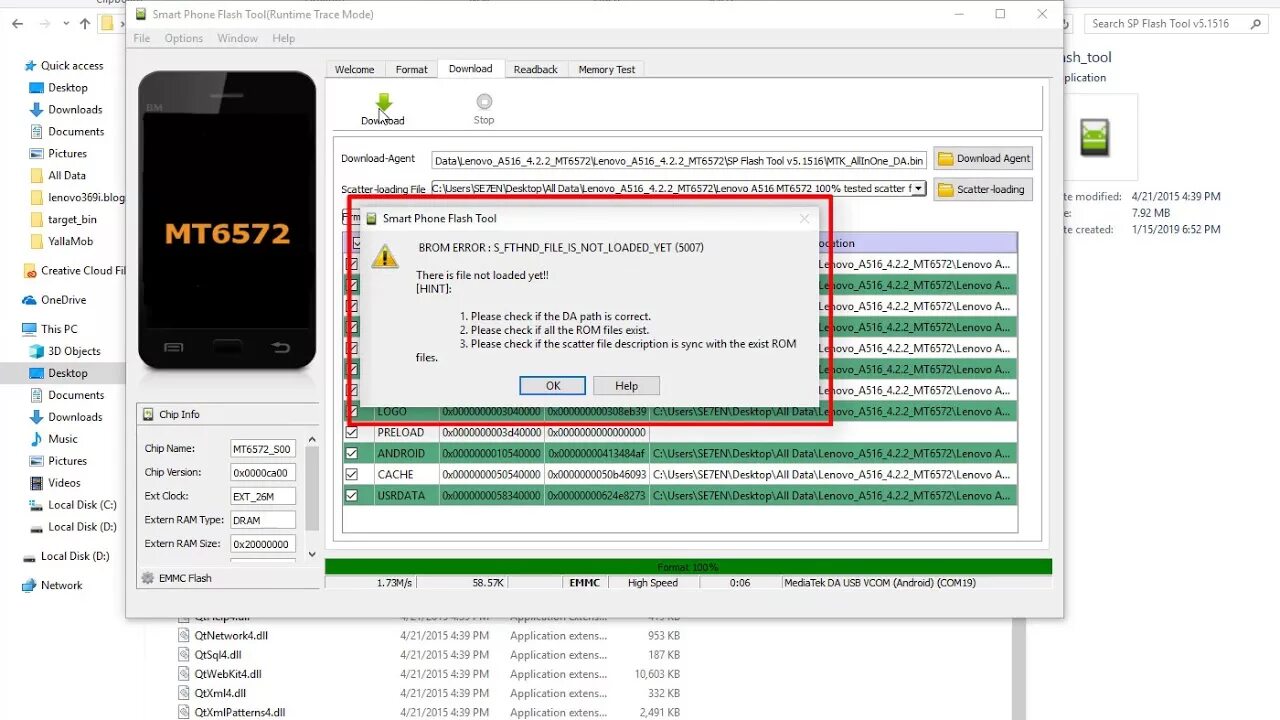Click the green Format 100% progress bar
Screen dimensions: 1280x720
[x=688, y=567]
